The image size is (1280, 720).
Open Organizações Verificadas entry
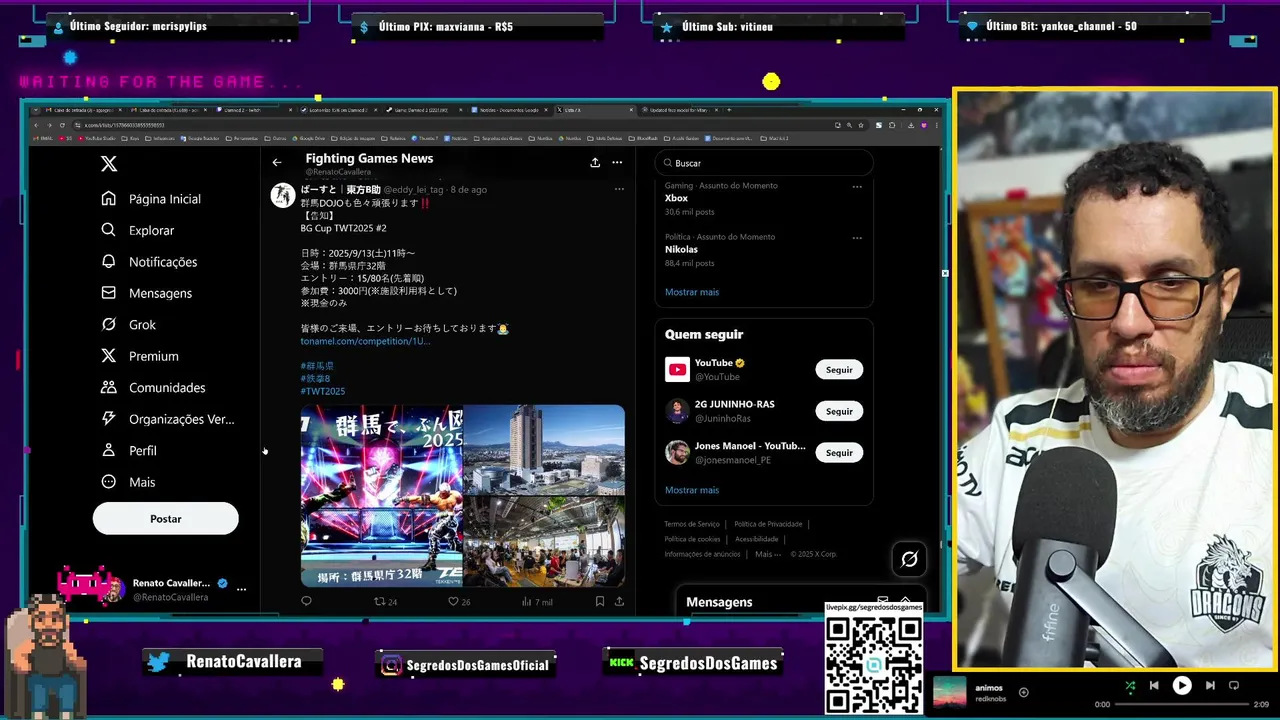click(167, 419)
